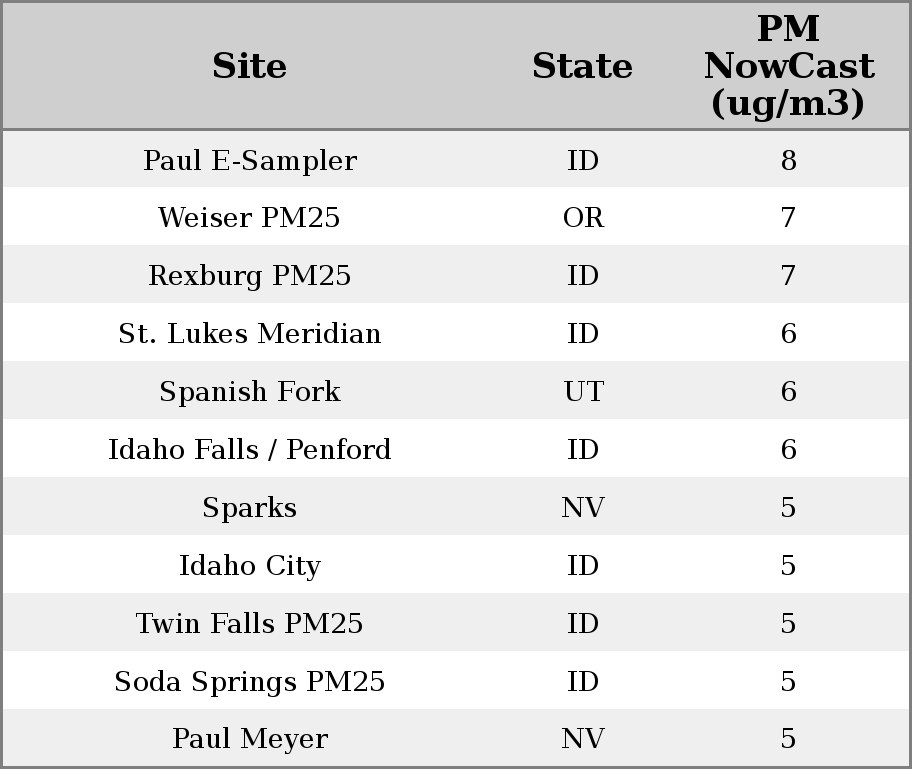
Task: Select the Rexburg PM25 site cell
Action: pyautogui.click(x=249, y=276)
